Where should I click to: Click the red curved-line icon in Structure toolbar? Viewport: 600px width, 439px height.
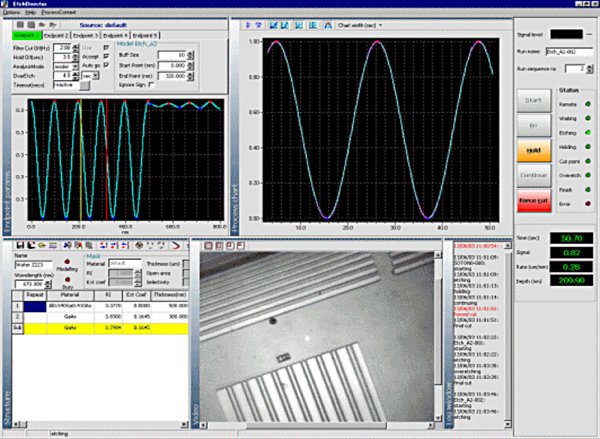pyautogui.click(x=175, y=245)
